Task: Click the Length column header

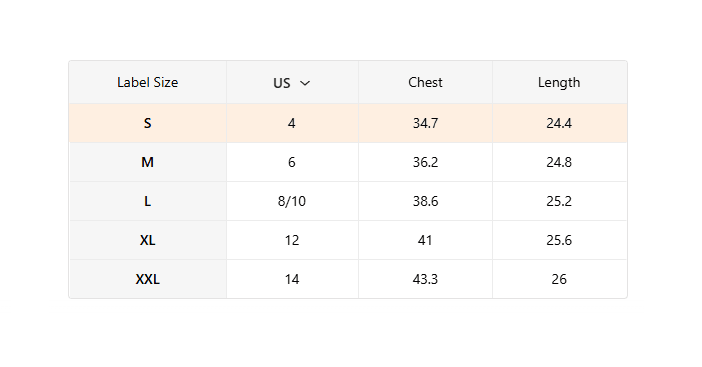Action: (x=559, y=82)
